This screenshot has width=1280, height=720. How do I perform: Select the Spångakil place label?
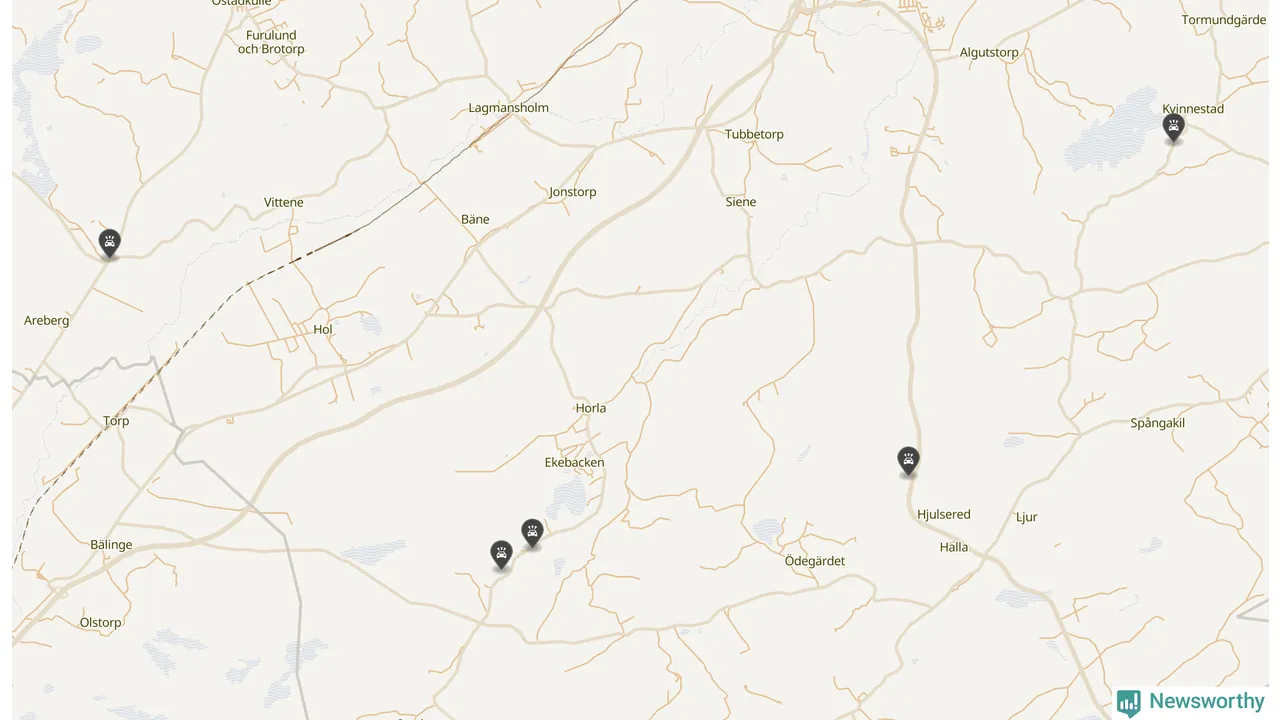point(1158,423)
